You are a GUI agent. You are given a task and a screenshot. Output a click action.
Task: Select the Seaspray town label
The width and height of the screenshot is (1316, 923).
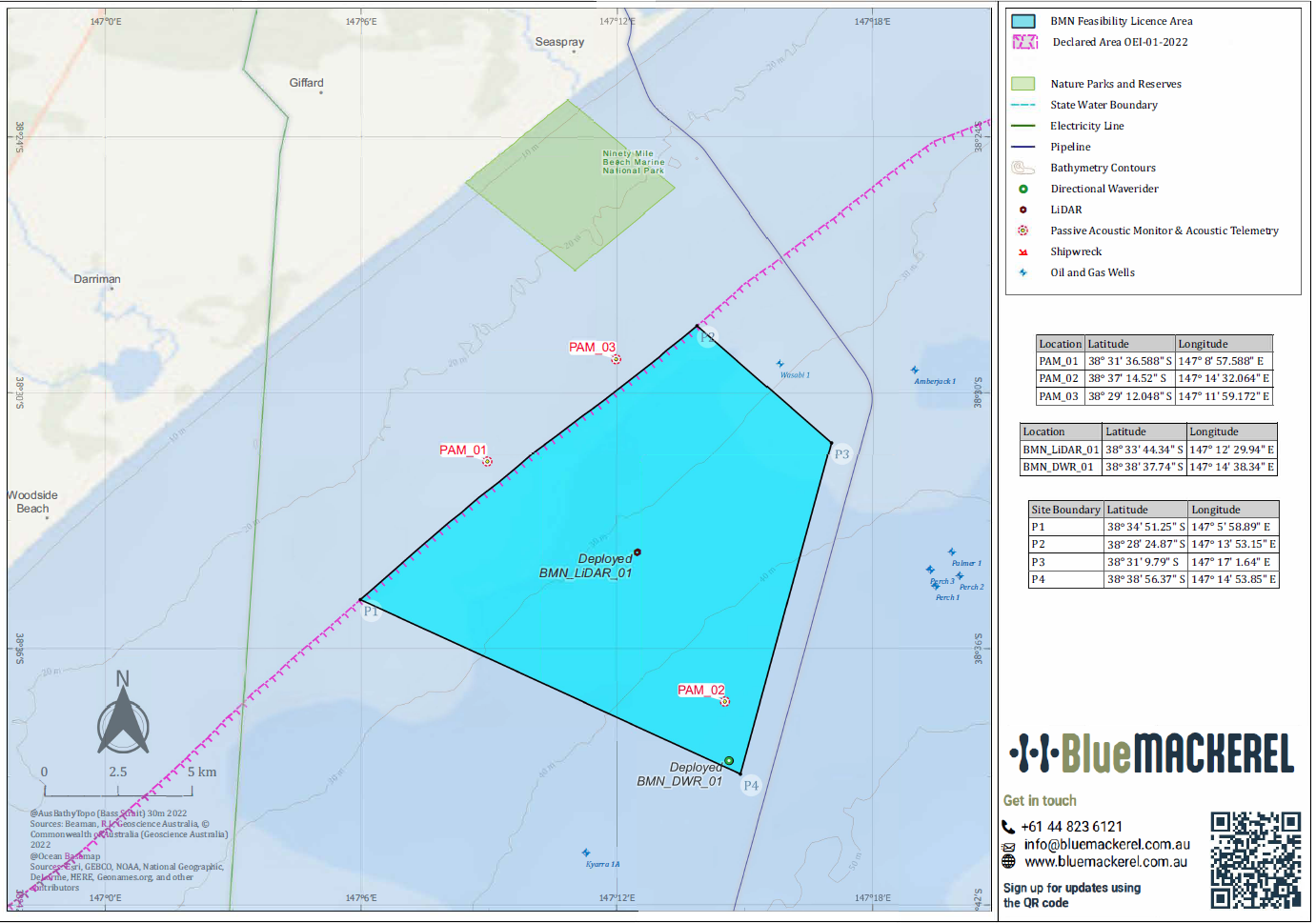560,42
